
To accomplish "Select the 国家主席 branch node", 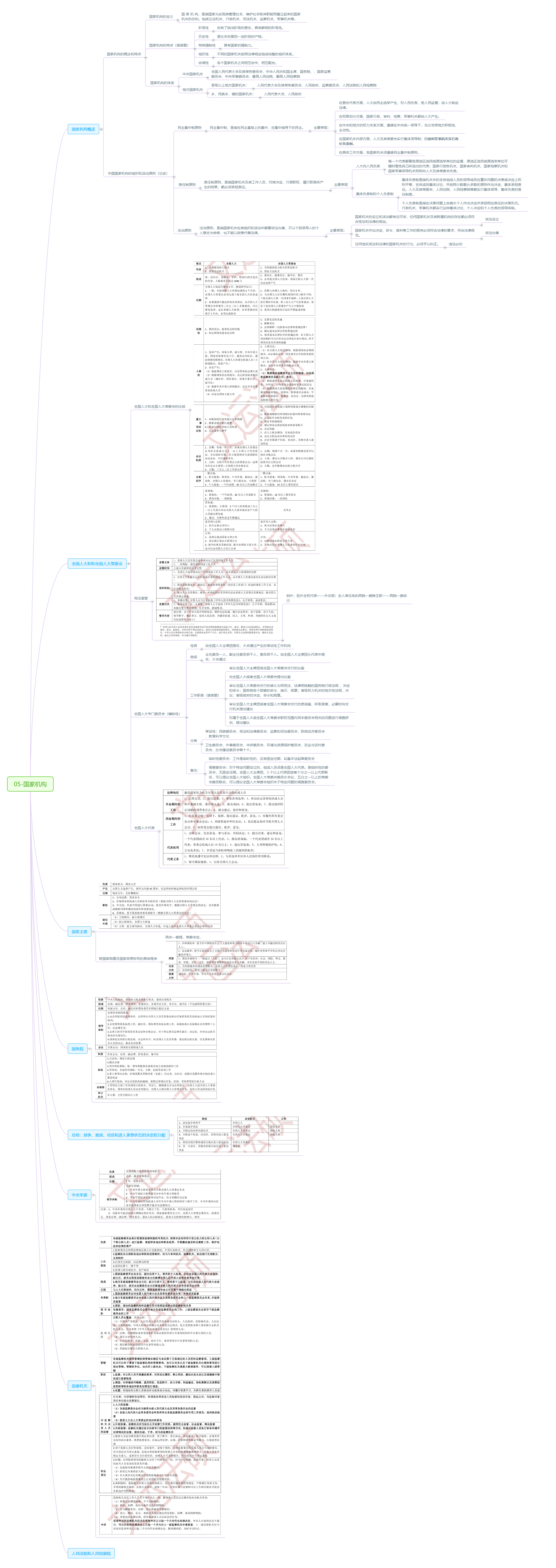I will pyautogui.click(x=79, y=932).
